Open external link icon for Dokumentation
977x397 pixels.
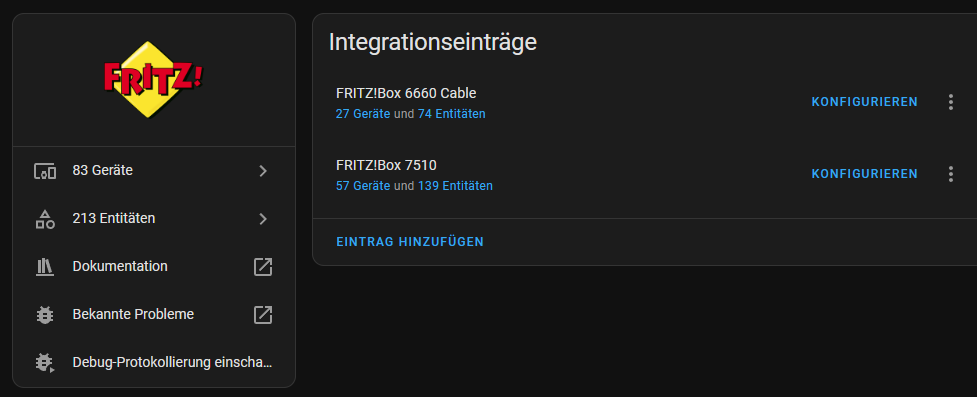click(263, 267)
